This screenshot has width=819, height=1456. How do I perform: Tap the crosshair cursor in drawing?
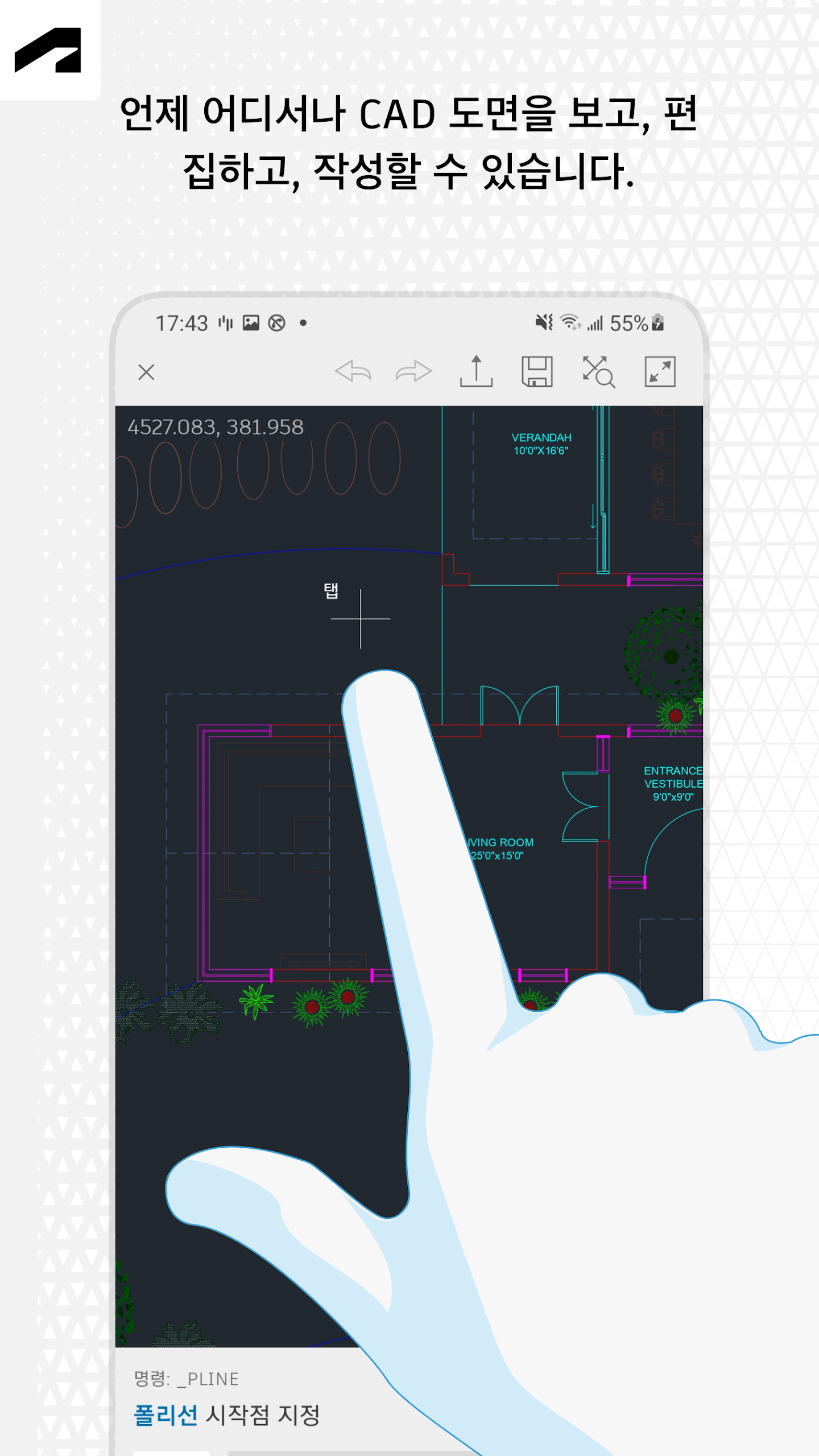coord(360,619)
